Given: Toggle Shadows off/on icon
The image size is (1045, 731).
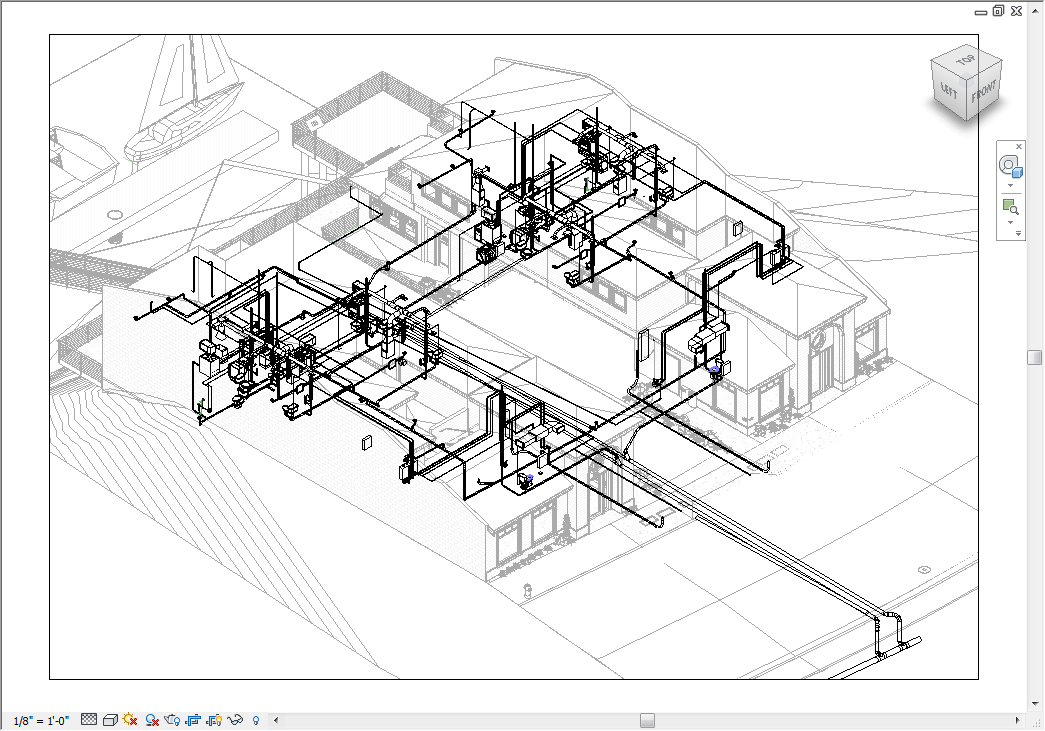Looking at the screenshot, I should pos(152,720).
